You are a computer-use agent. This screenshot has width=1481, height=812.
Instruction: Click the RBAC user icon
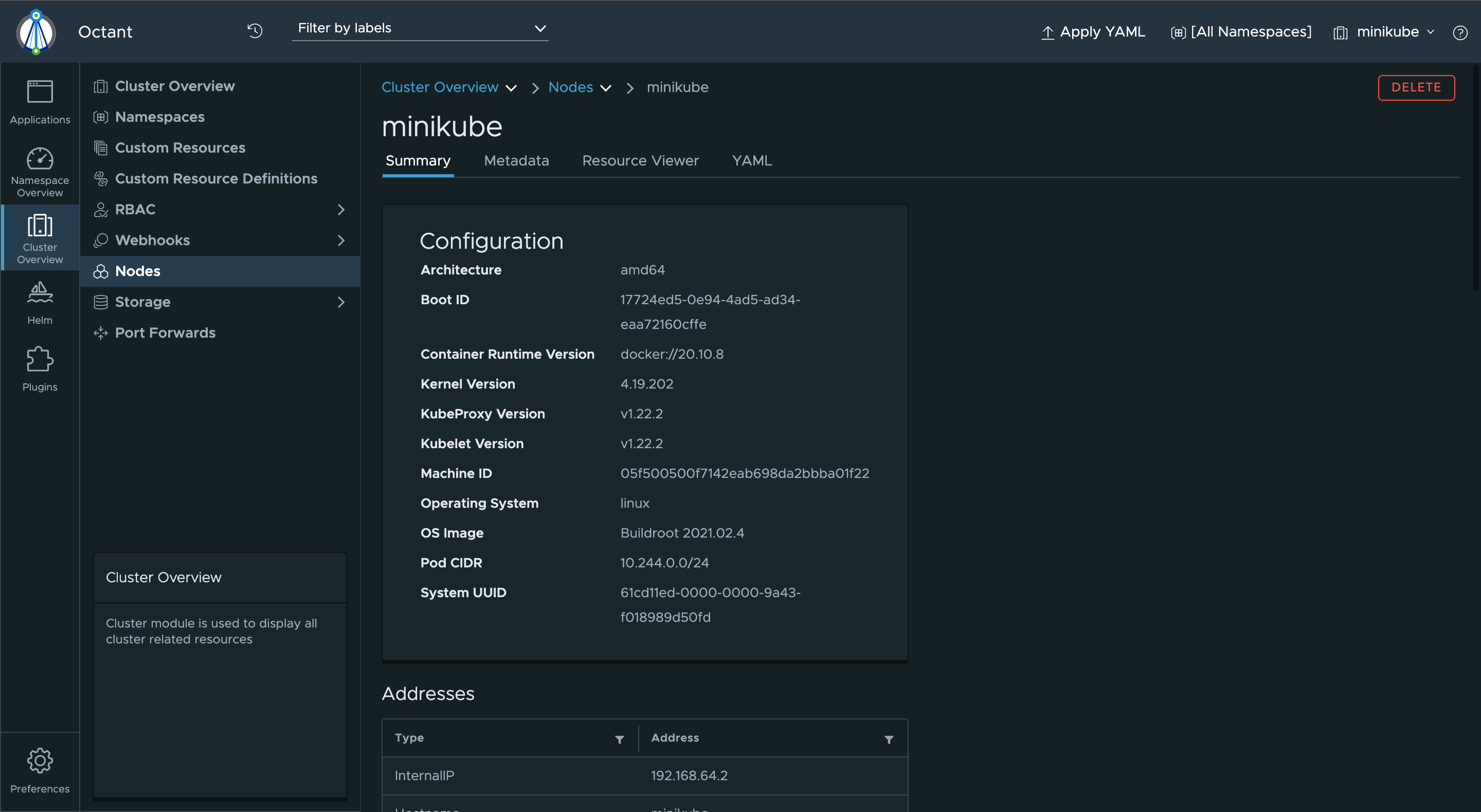(x=101, y=210)
